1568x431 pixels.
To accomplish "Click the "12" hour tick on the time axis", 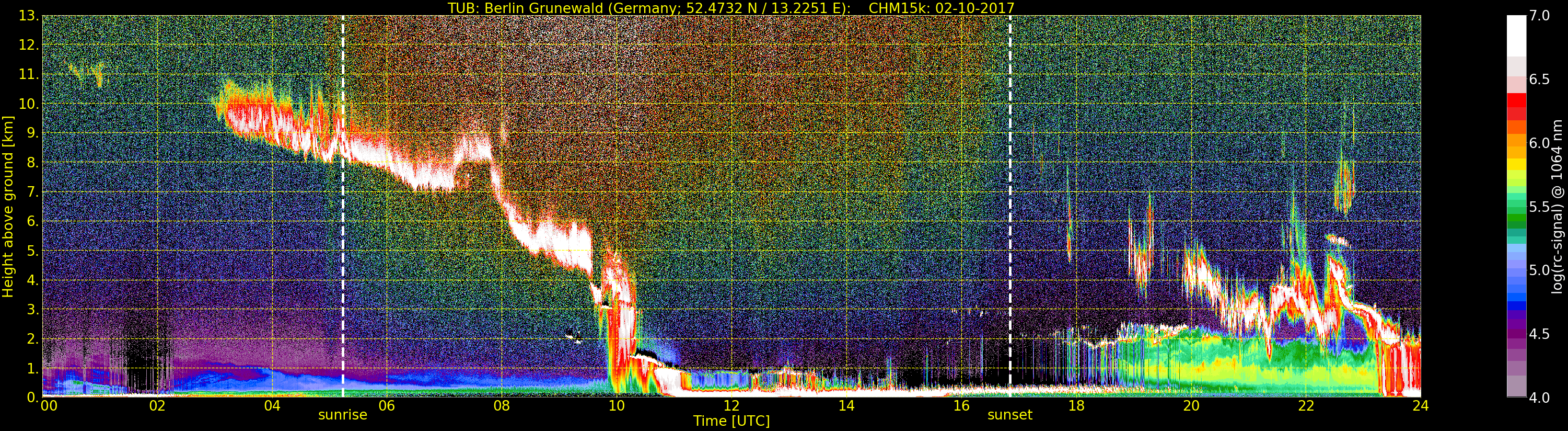I will tap(731, 406).
